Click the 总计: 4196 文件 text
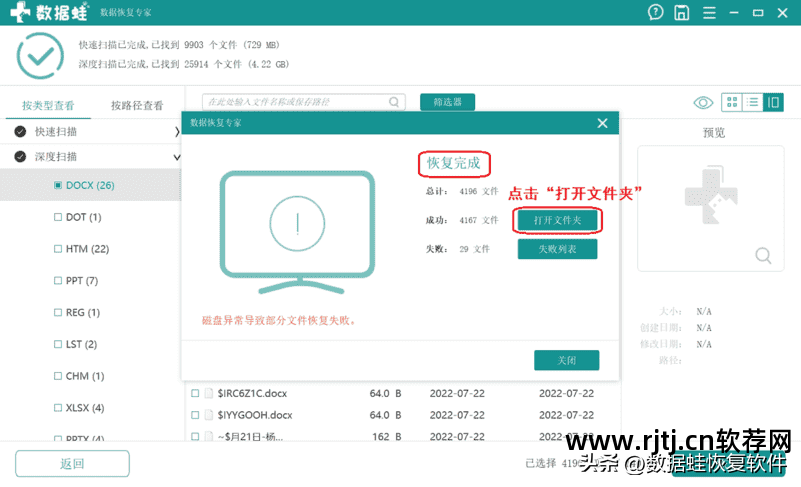 coord(462,191)
